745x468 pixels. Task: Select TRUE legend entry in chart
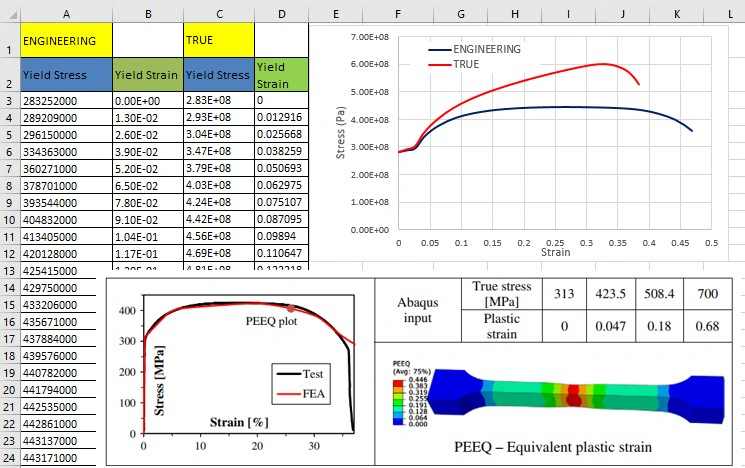(x=453, y=64)
